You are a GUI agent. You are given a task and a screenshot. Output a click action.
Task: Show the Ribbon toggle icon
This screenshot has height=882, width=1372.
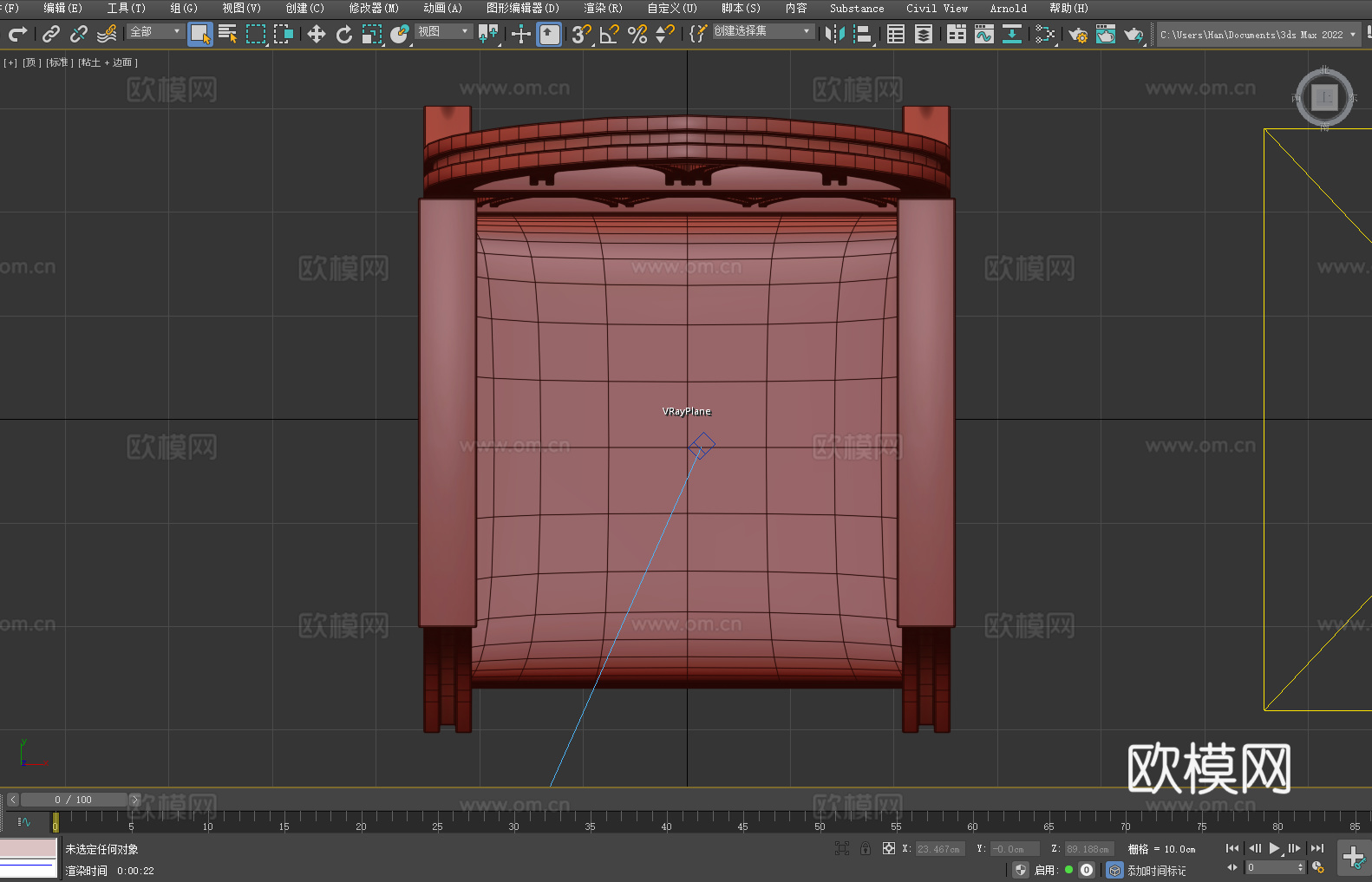click(x=957, y=34)
